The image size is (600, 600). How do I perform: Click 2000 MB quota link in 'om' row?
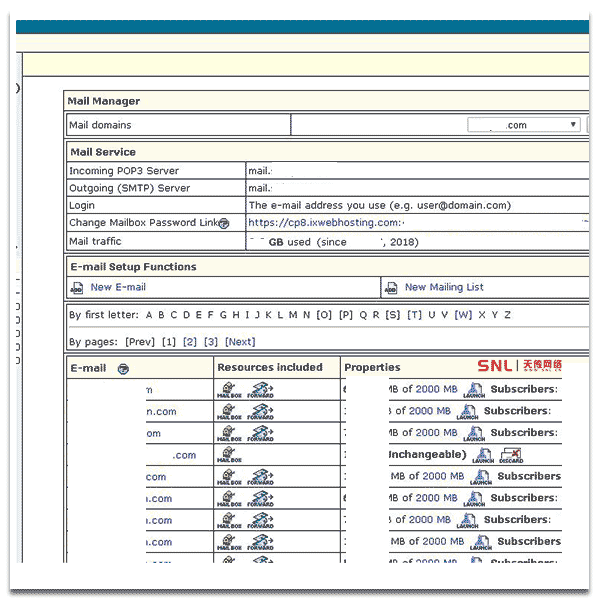coord(437,433)
